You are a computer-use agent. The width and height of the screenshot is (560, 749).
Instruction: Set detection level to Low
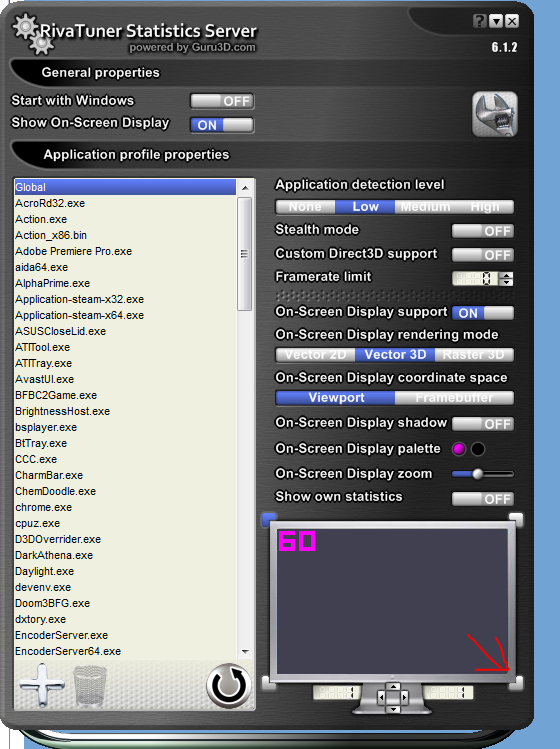365,207
